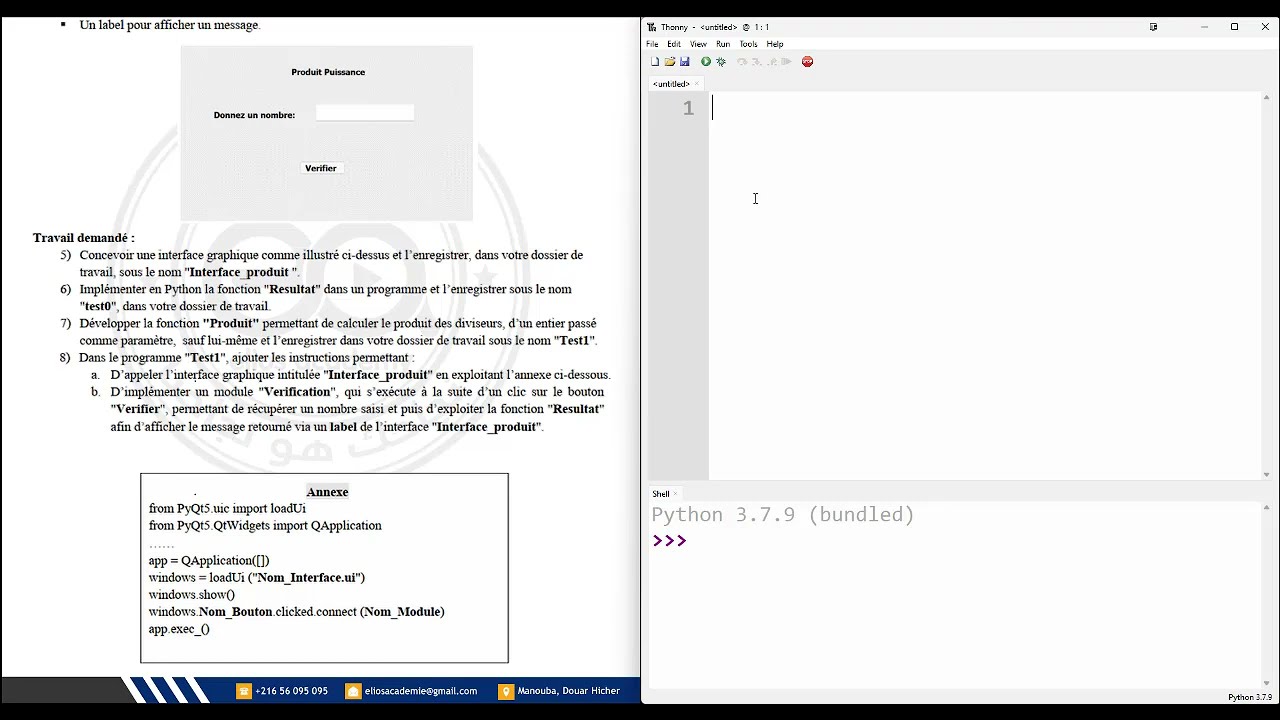Click the 'Donnez un nombre:' label
Image resolution: width=1280 pixels, height=720 pixels.
254,115
